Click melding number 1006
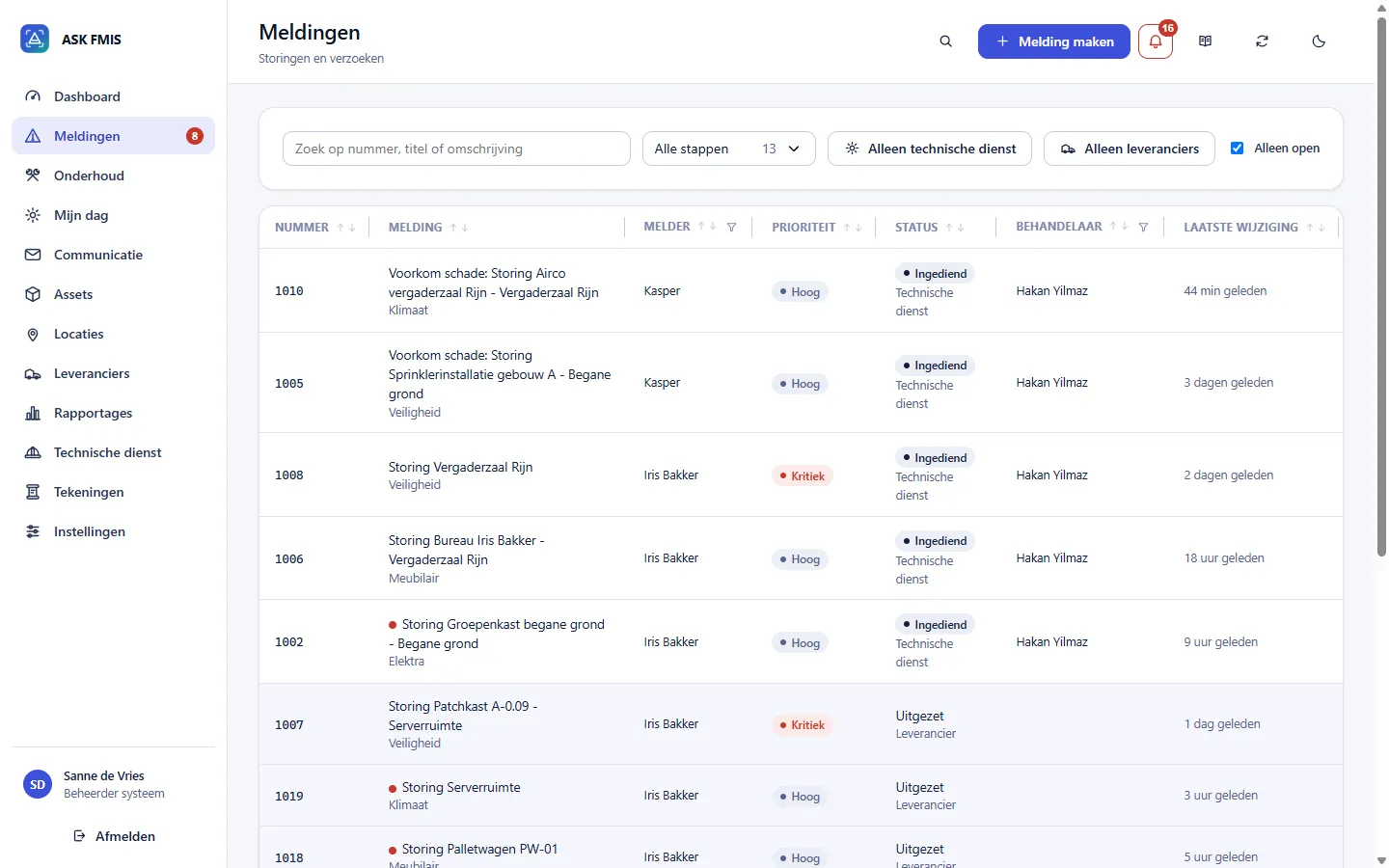1389x868 pixels. click(289, 559)
